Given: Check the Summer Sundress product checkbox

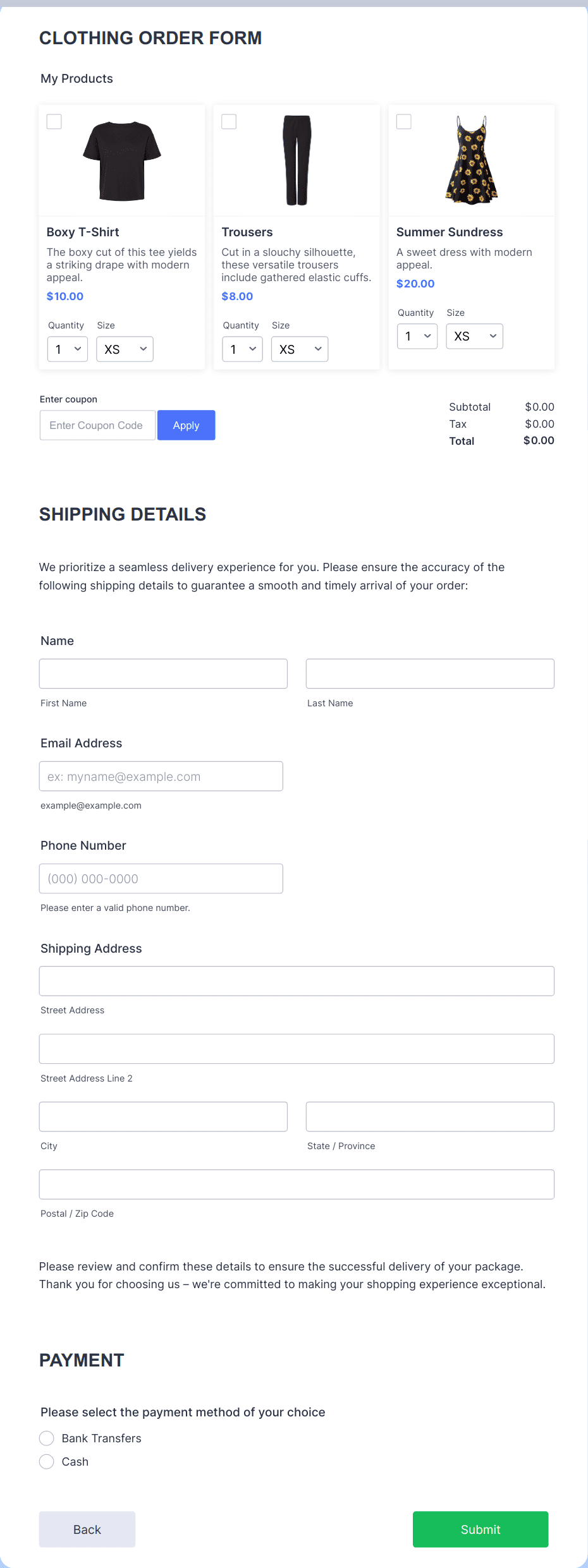Looking at the screenshot, I should click(x=403, y=121).
